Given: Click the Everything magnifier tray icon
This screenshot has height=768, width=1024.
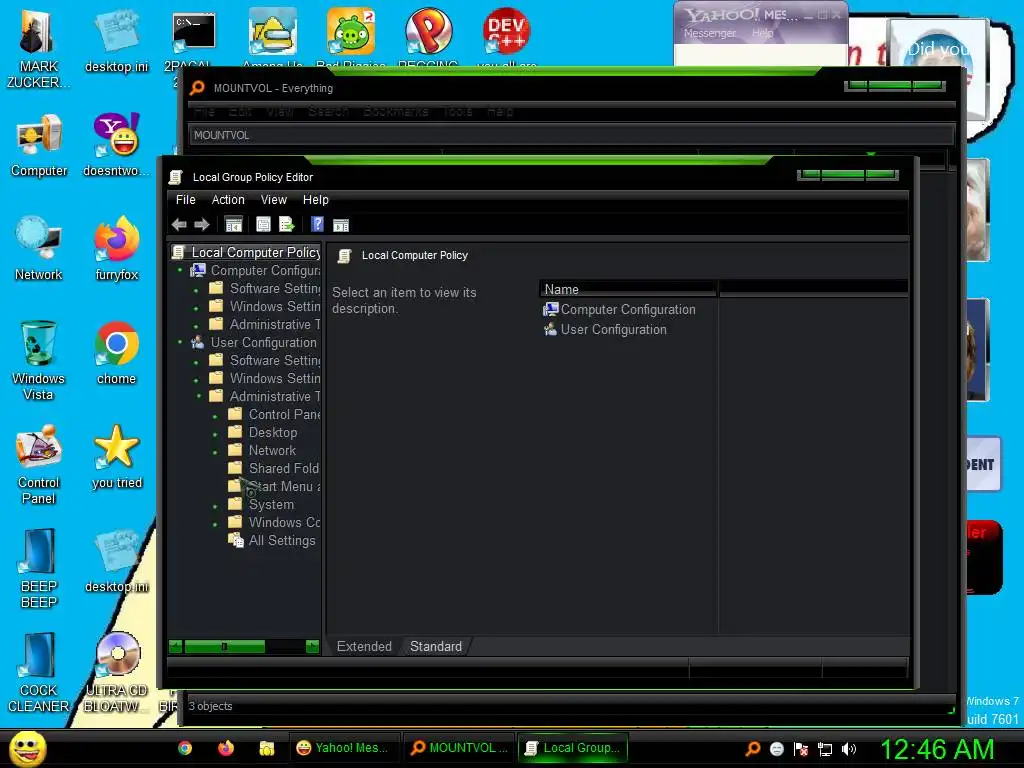Looking at the screenshot, I should (x=752, y=749).
